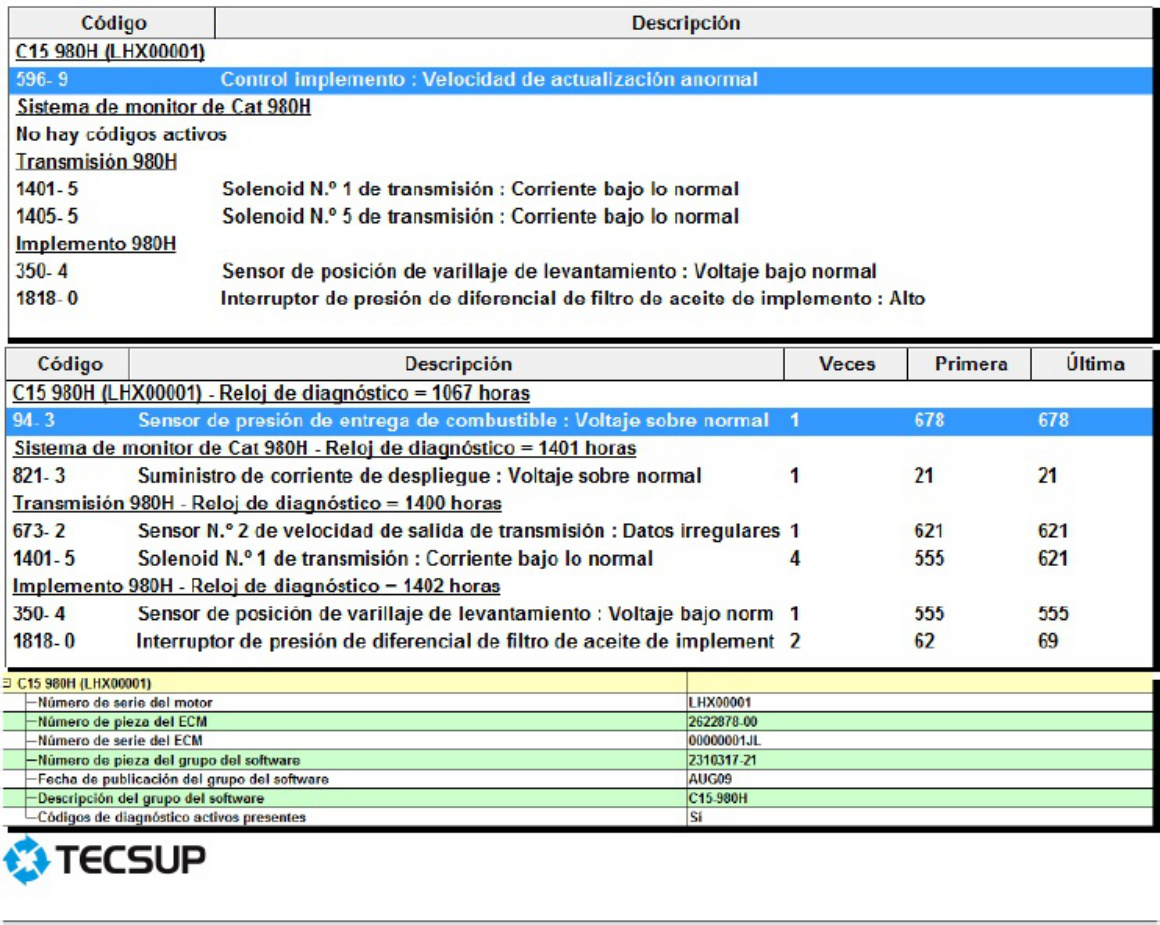Select logged code 1401-5 row with 4 occurrences
This screenshot has width=1160, height=925.
point(580,559)
